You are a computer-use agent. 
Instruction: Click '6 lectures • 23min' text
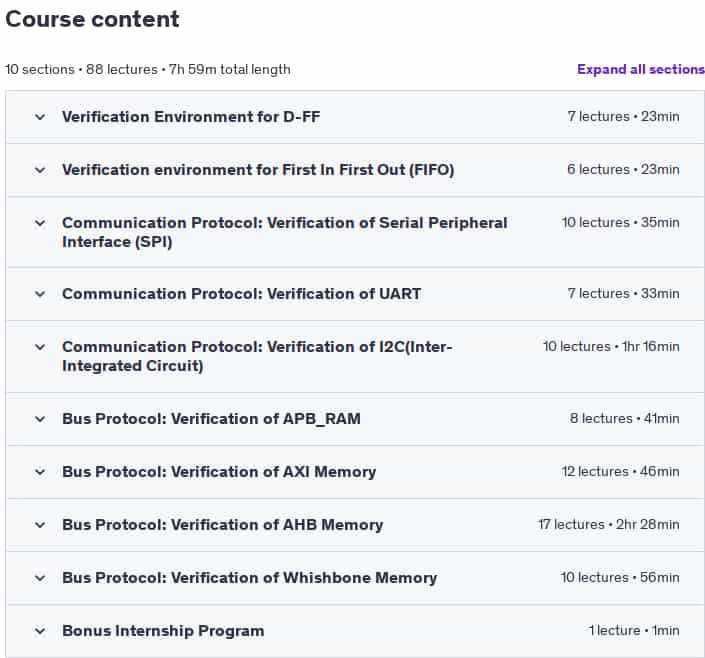623,170
